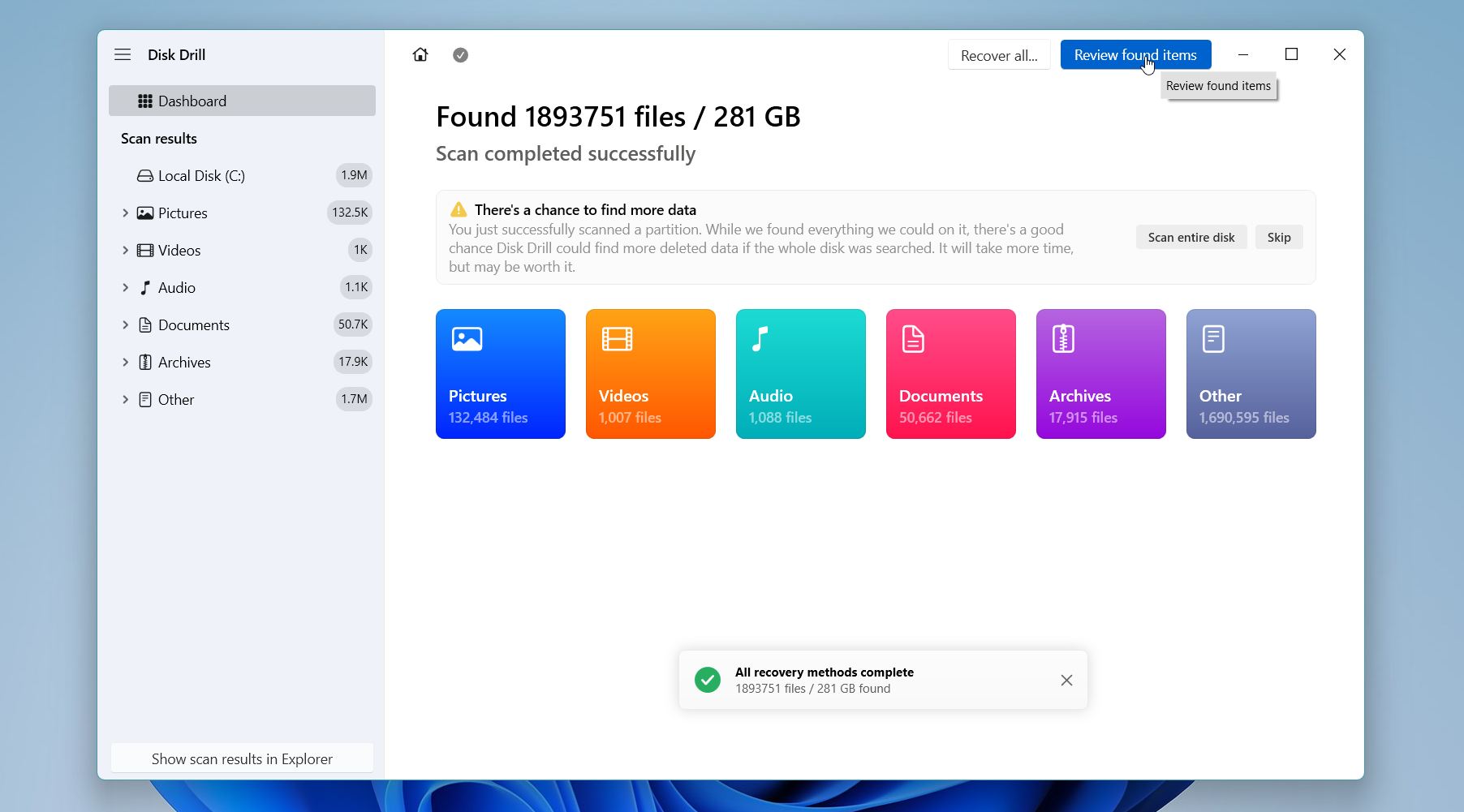Open Documents in the sidebar

(242, 325)
